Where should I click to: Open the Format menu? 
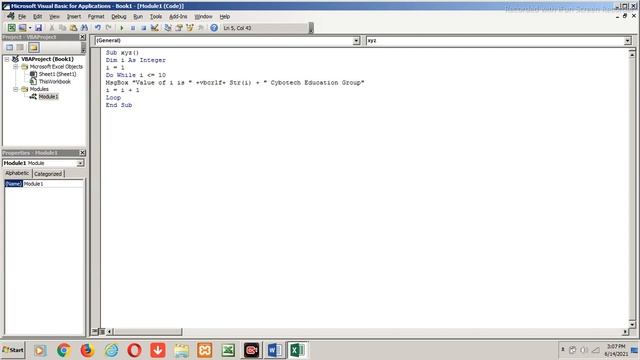[96, 17]
